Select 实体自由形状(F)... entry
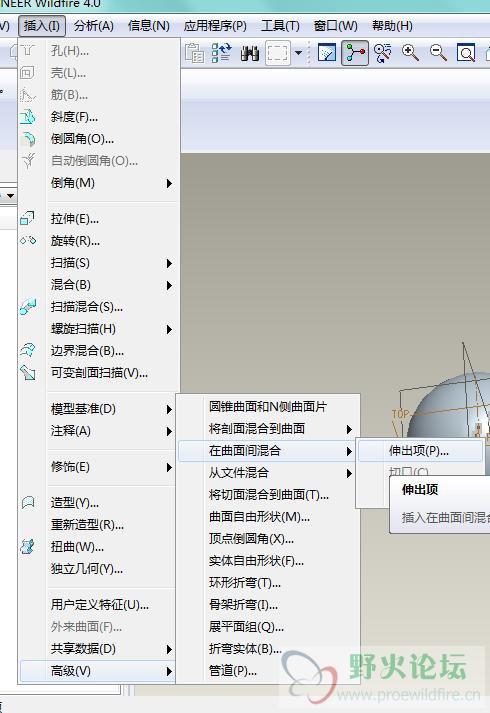The height and width of the screenshot is (713, 490). coord(268,561)
